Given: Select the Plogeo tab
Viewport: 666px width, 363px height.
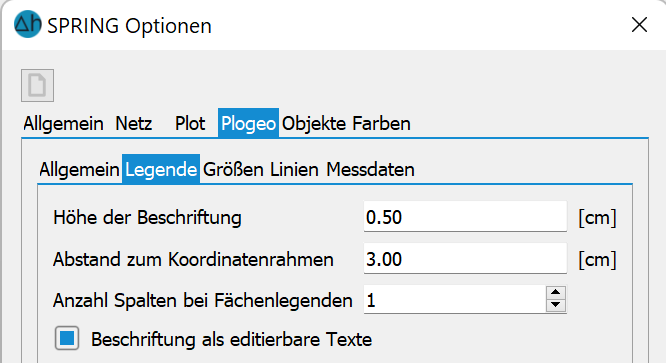Looking at the screenshot, I should [x=248, y=123].
